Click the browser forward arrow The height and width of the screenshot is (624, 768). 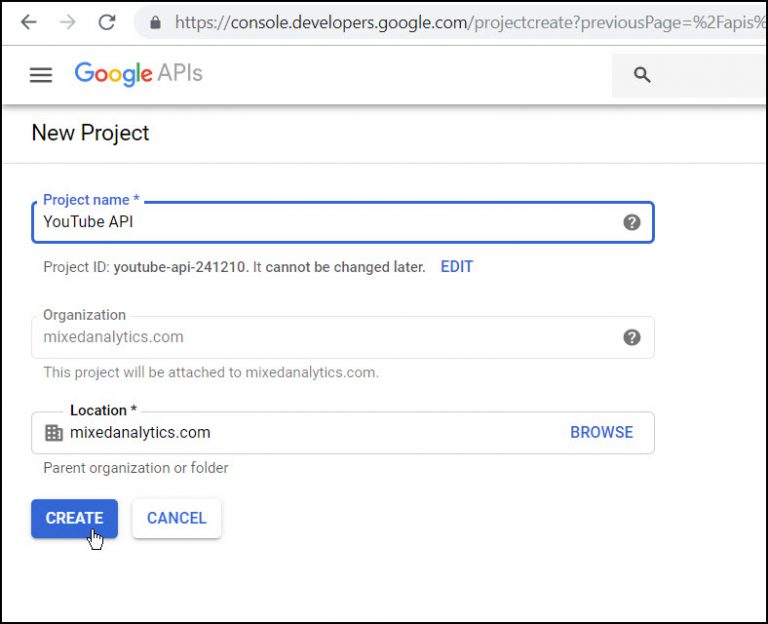[68, 22]
